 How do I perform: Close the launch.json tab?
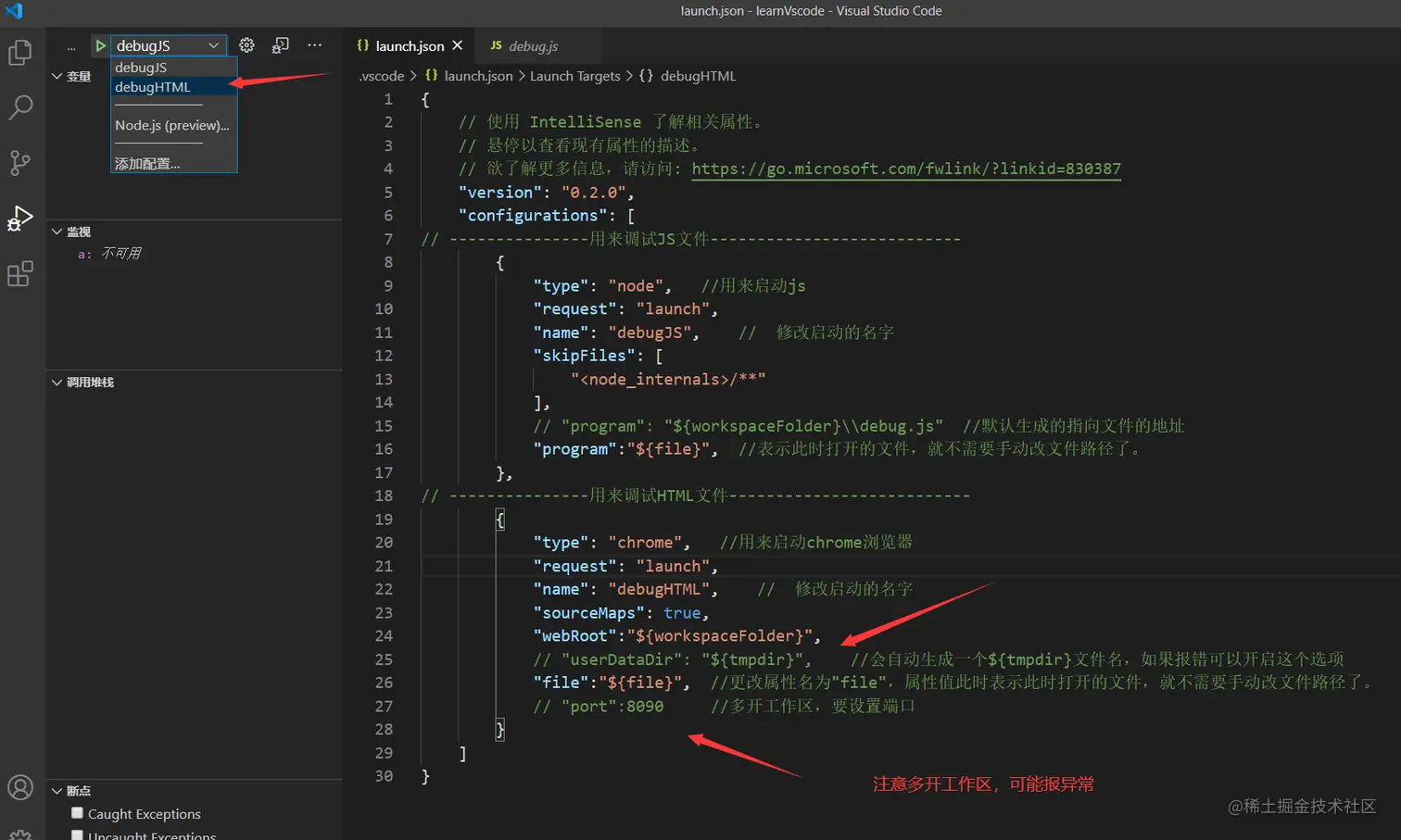tap(458, 45)
